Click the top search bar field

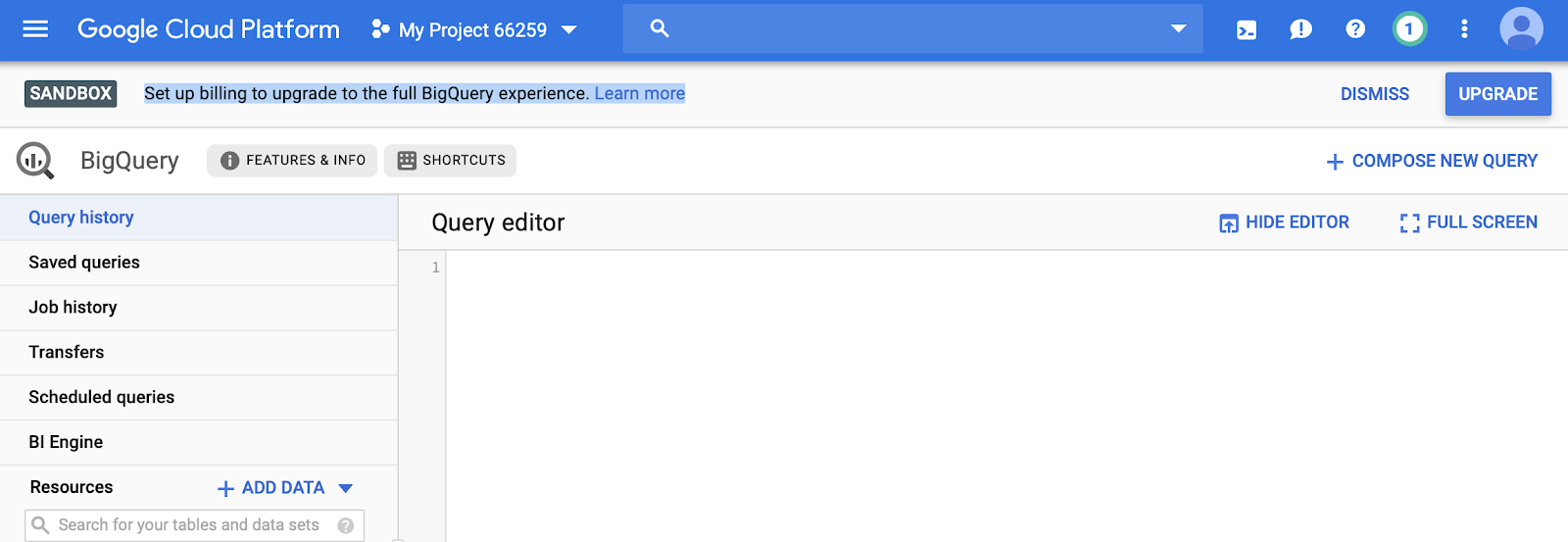click(912, 28)
